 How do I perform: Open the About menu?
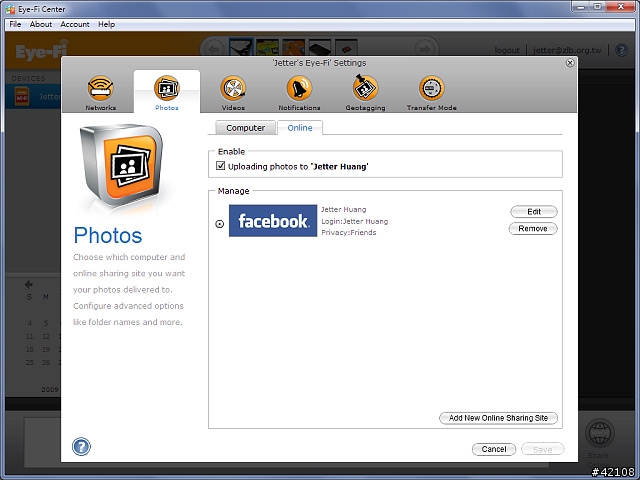point(40,24)
